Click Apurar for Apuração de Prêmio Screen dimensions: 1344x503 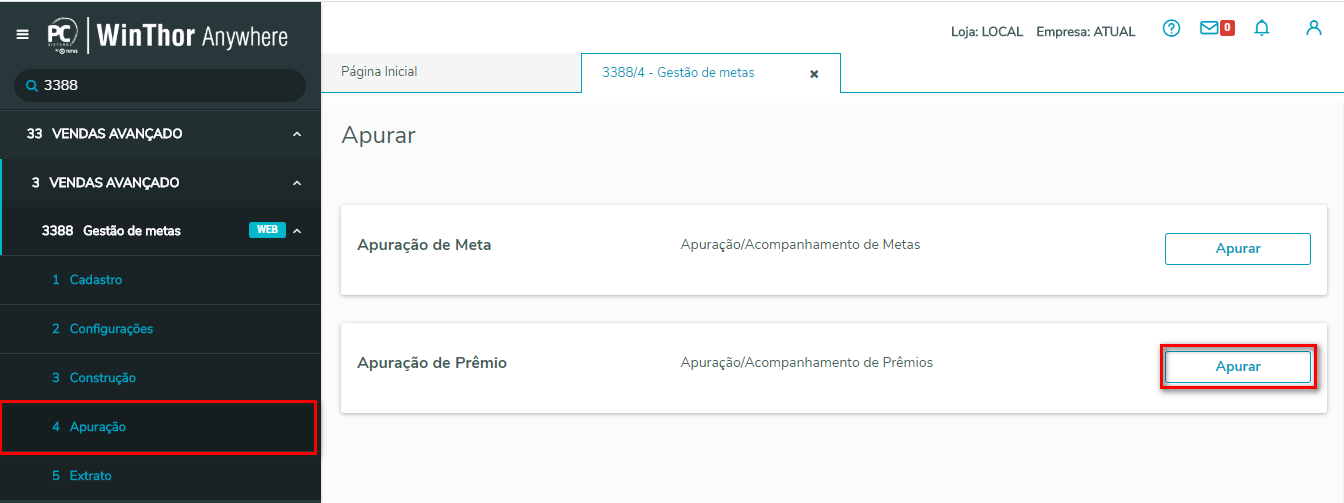[1237, 367]
